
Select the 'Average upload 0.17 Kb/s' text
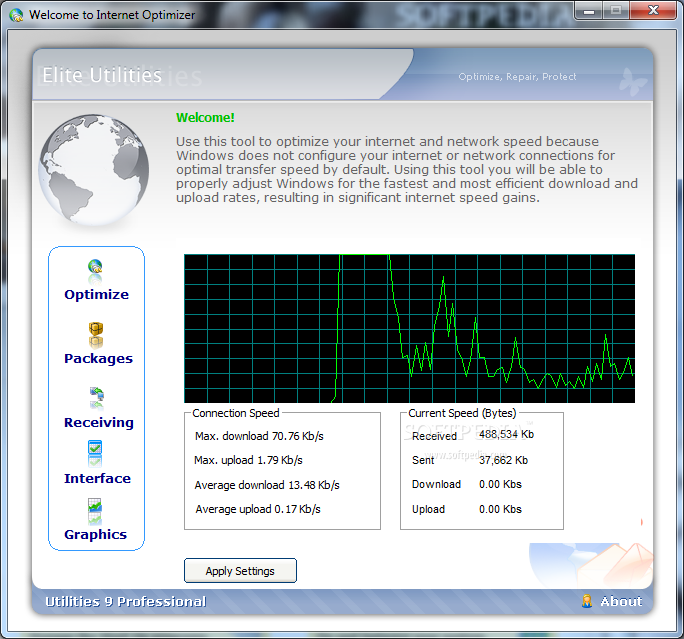(x=258, y=509)
